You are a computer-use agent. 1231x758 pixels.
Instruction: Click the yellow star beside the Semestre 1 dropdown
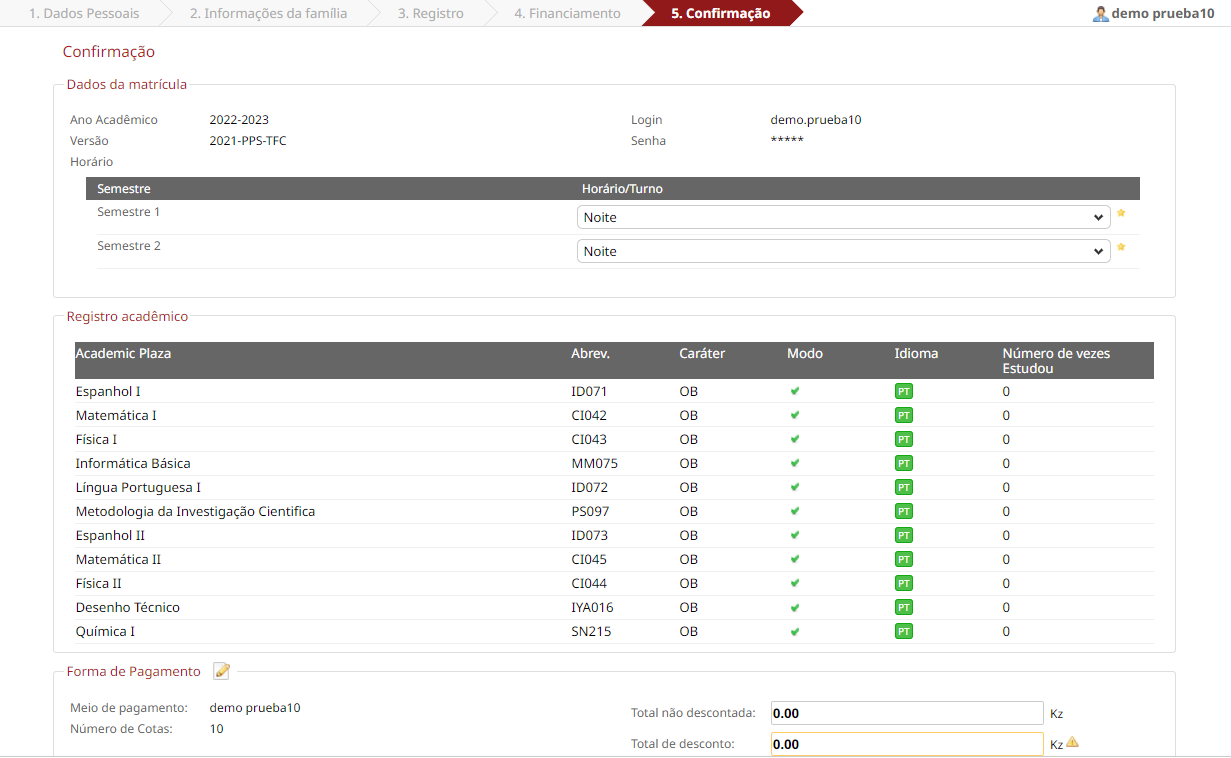point(1121,213)
